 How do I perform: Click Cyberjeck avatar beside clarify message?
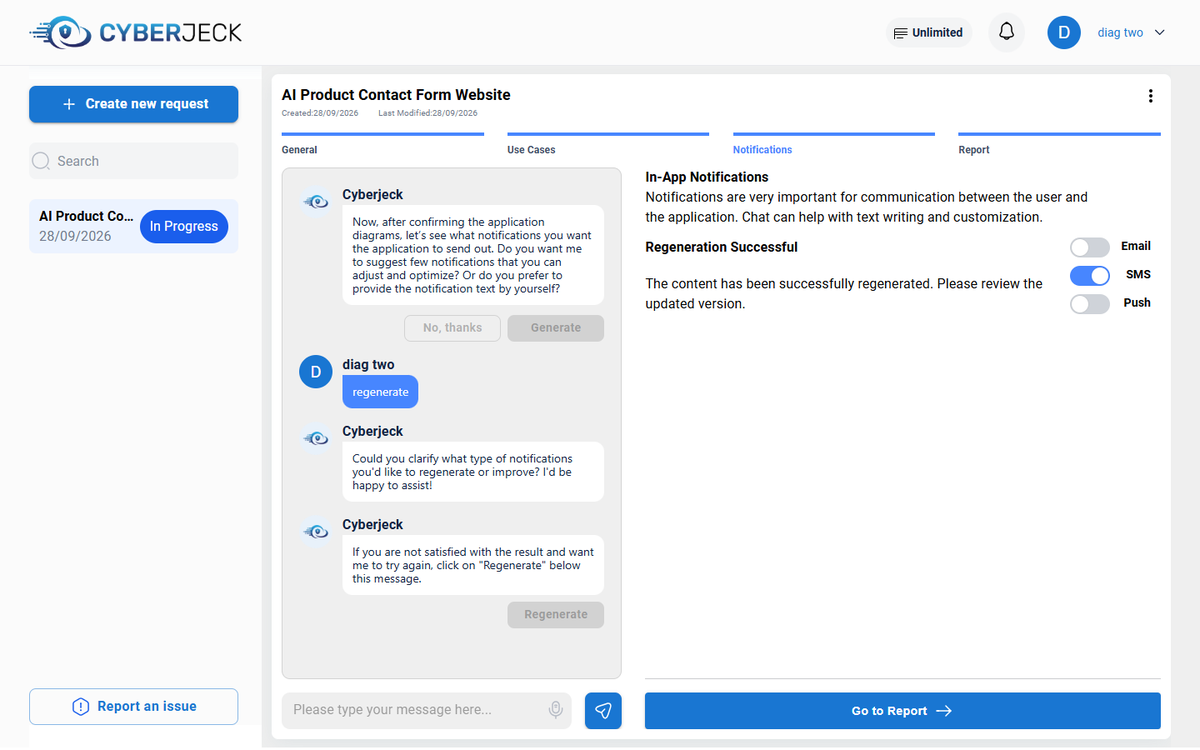(316, 438)
